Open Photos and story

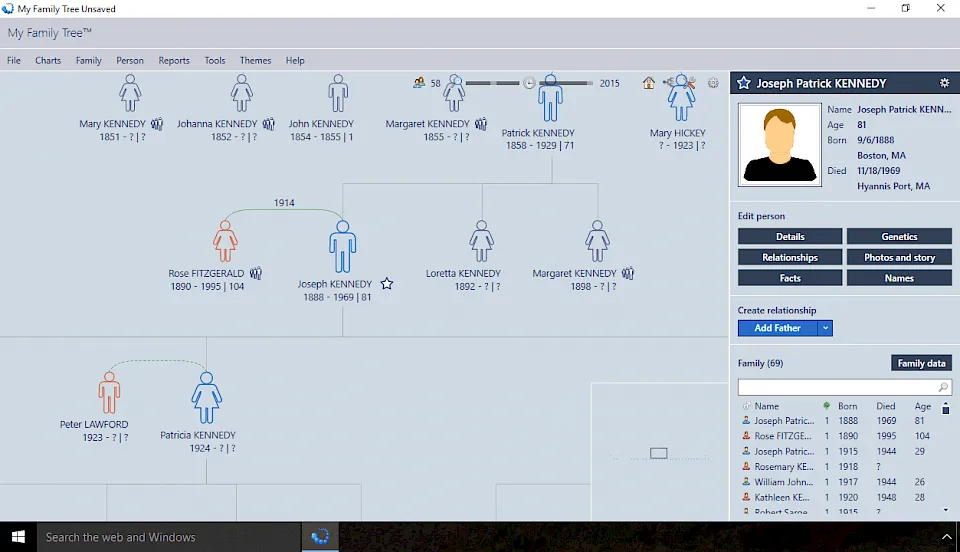coord(899,258)
